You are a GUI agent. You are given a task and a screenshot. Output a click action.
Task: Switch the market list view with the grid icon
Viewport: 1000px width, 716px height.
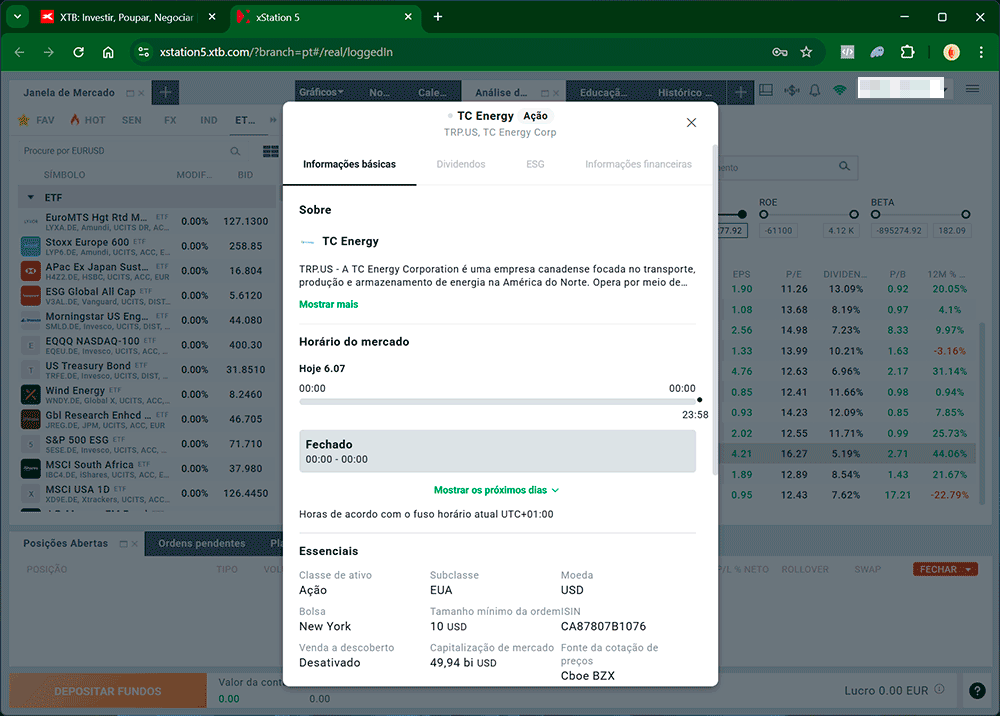[x=270, y=151]
